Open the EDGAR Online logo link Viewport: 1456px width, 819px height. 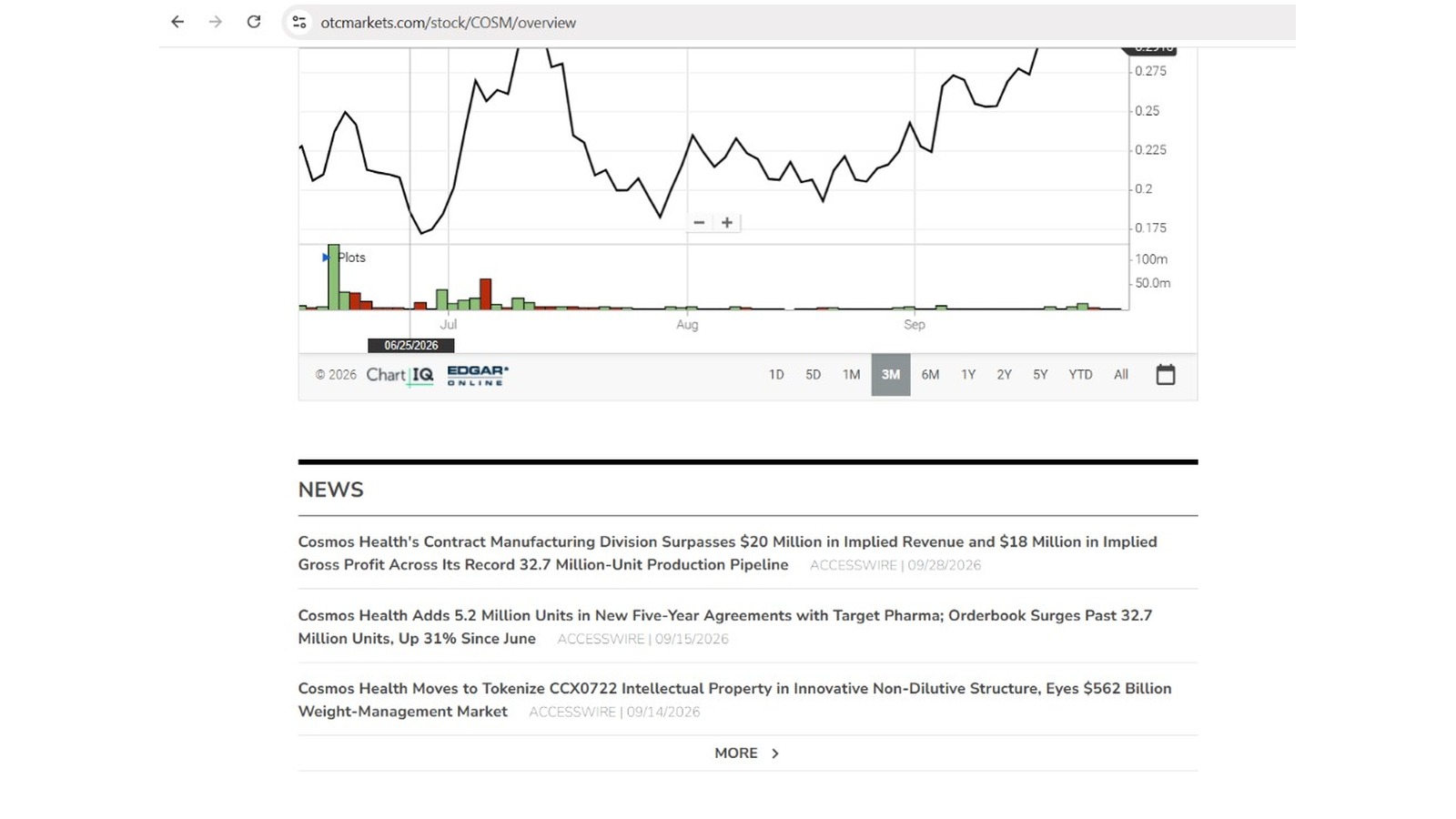pos(478,375)
